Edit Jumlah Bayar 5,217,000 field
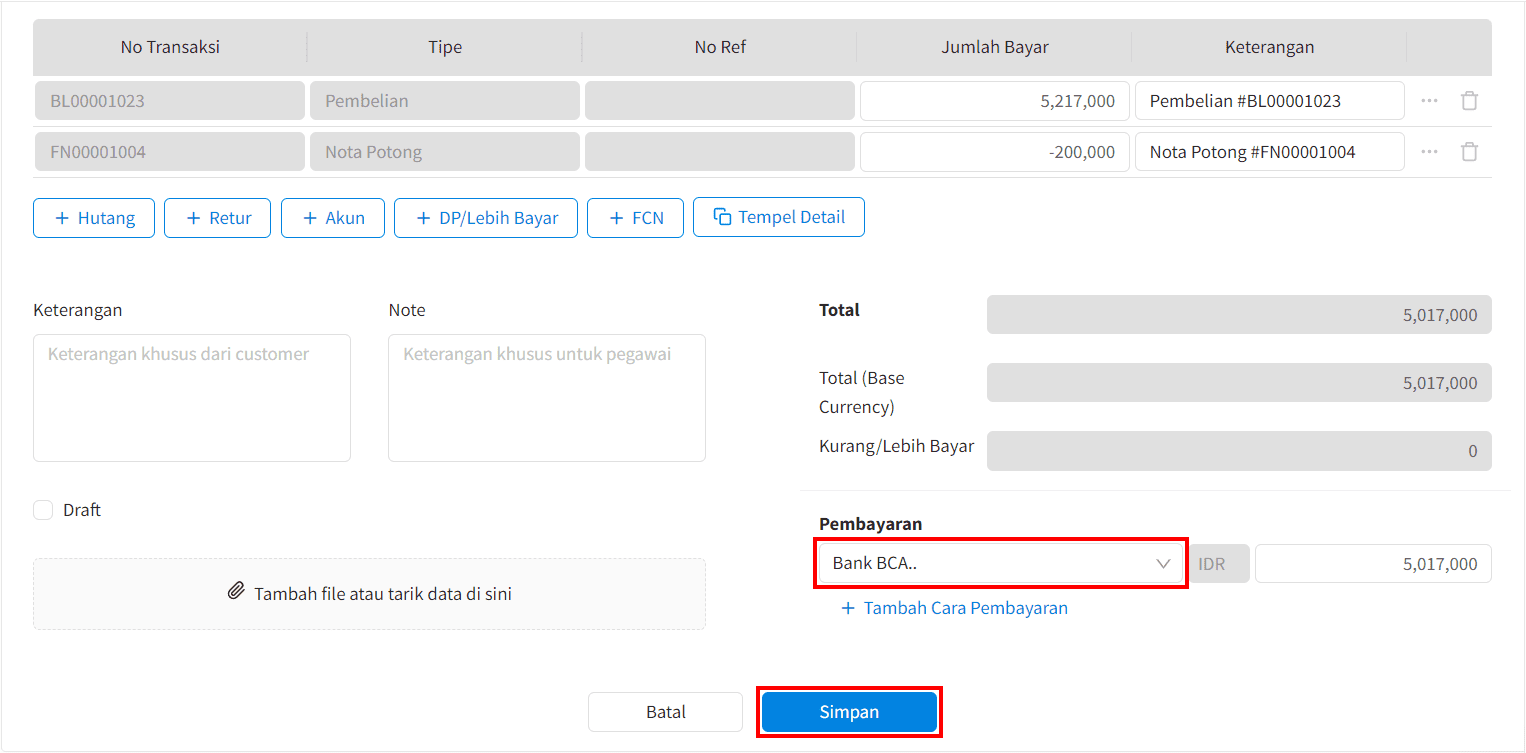Viewport: 1526px width, 753px height. (x=995, y=101)
